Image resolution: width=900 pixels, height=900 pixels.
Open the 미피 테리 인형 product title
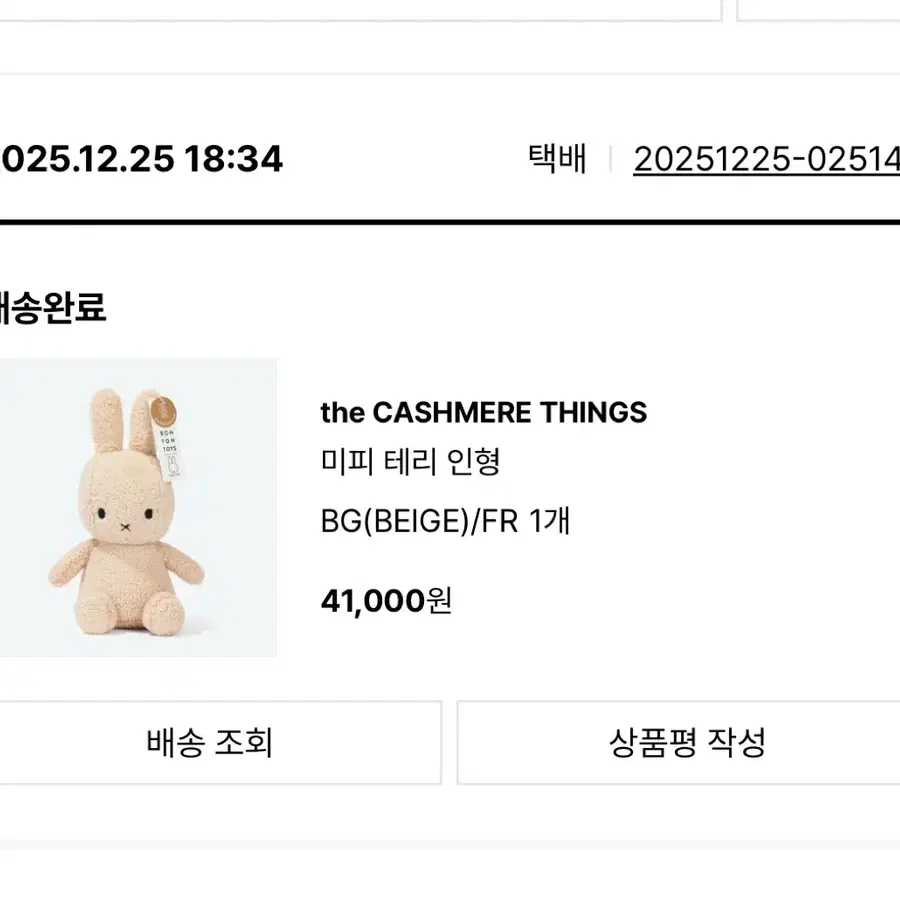click(410, 461)
